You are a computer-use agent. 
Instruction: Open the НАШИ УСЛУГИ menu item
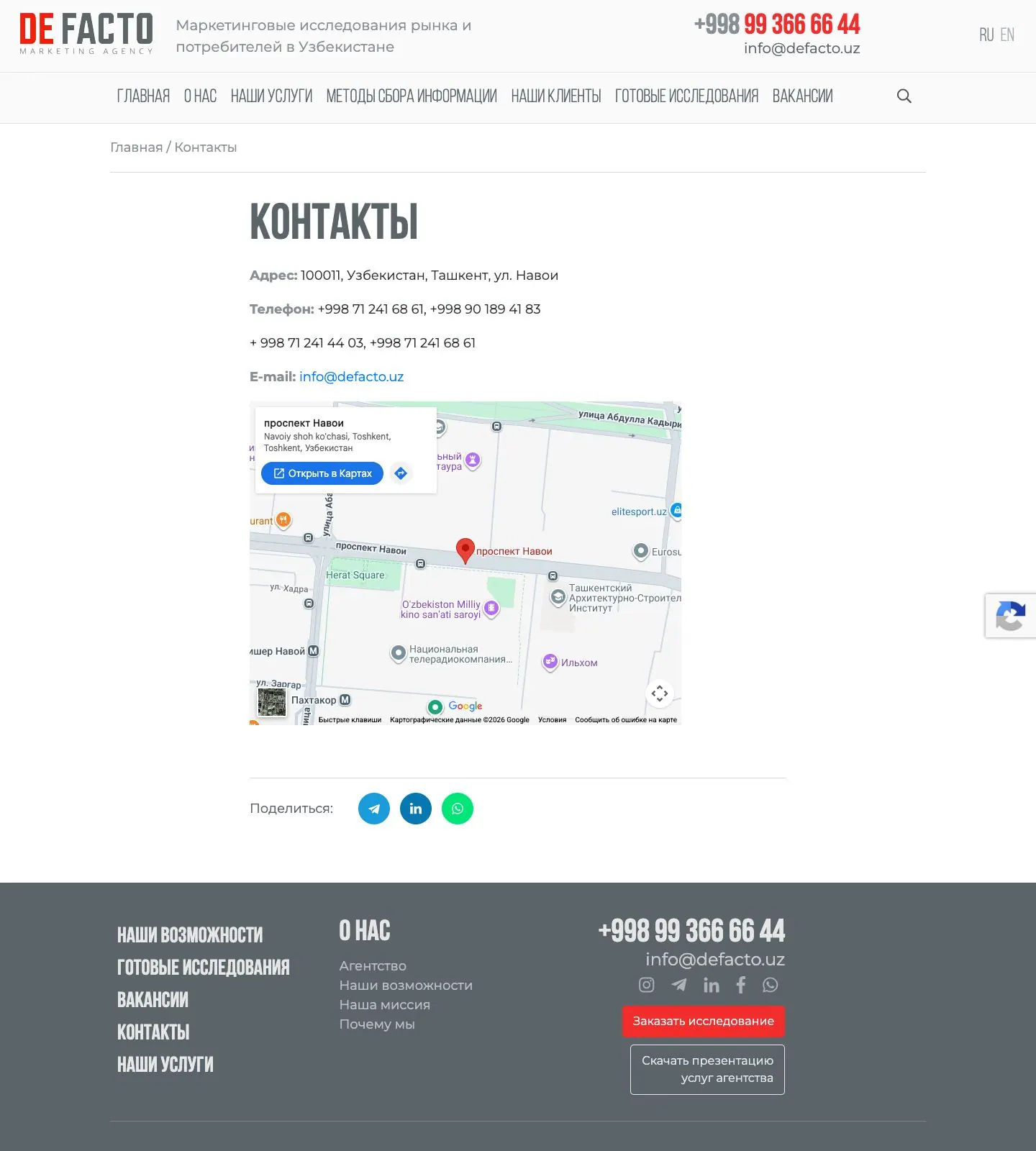[x=271, y=96]
